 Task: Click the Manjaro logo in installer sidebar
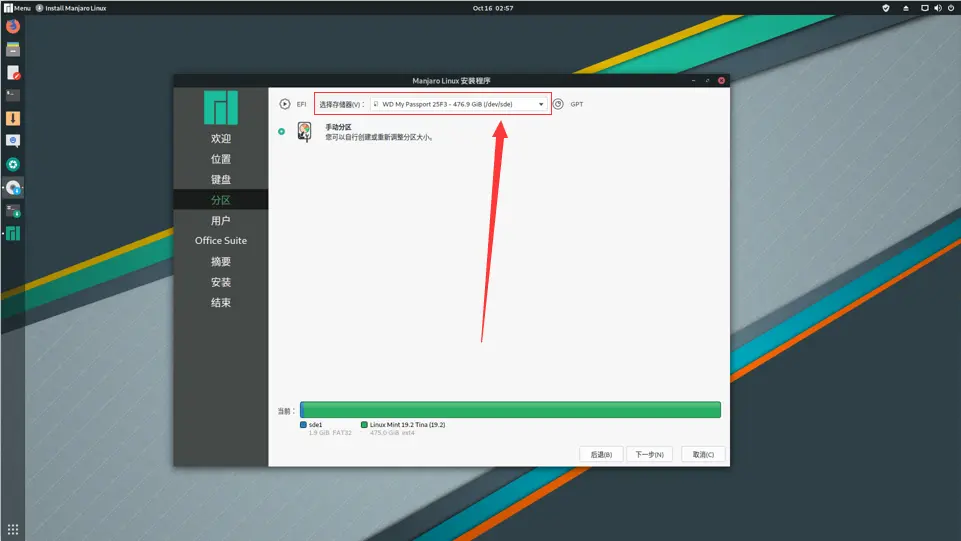[221, 107]
